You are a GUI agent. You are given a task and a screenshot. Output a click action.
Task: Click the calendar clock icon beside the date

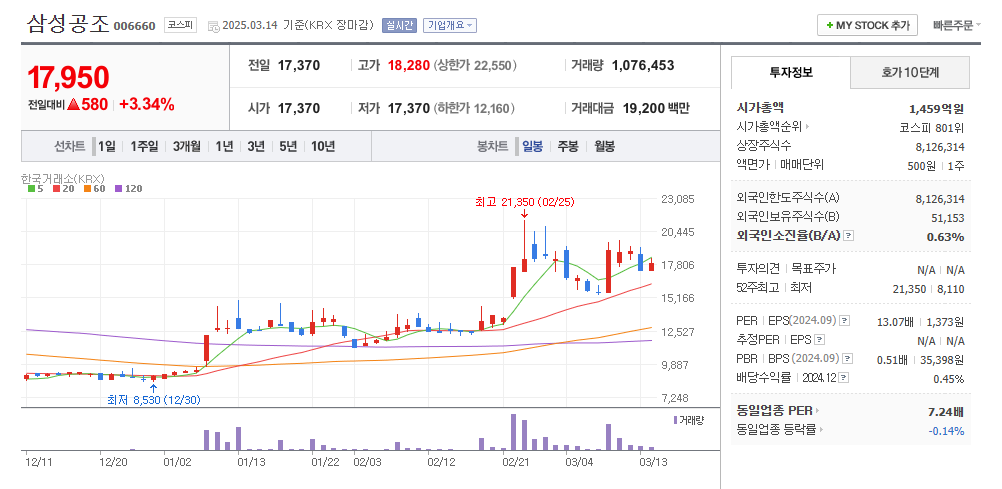[x=214, y=26]
